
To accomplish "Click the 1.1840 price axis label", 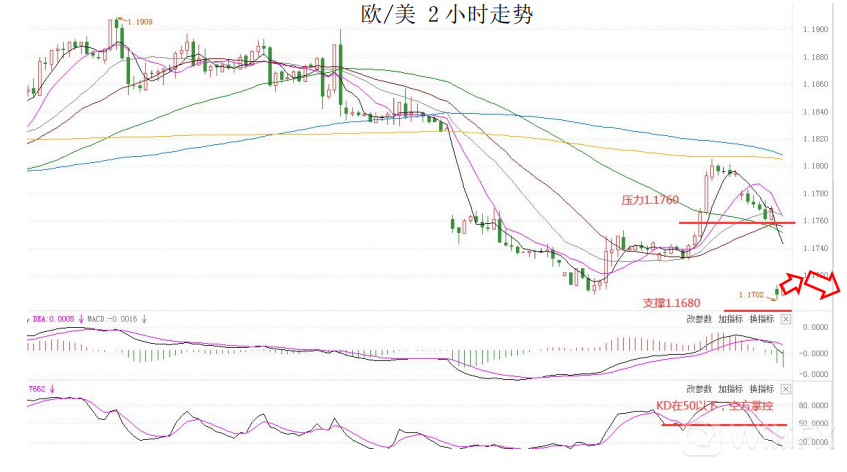I will [x=815, y=112].
